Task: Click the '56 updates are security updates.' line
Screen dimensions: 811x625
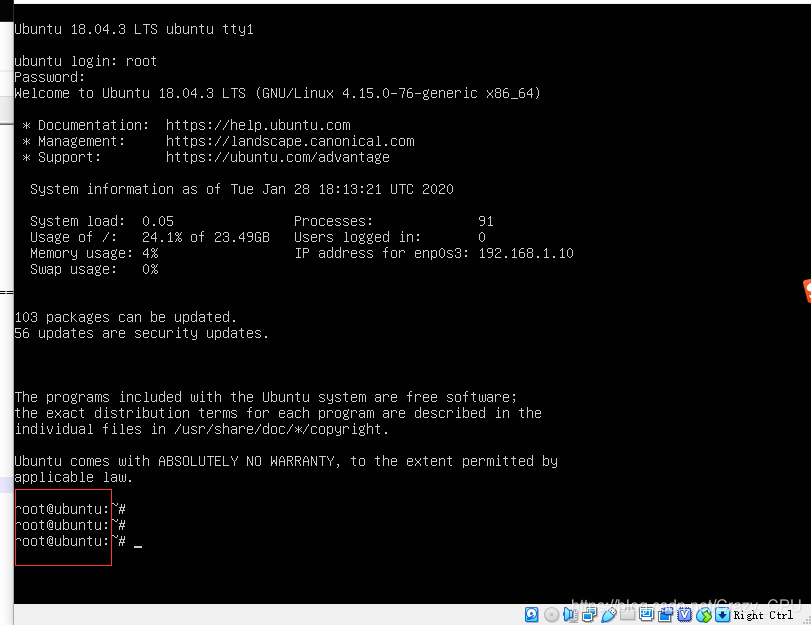Action: (x=142, y=333)
